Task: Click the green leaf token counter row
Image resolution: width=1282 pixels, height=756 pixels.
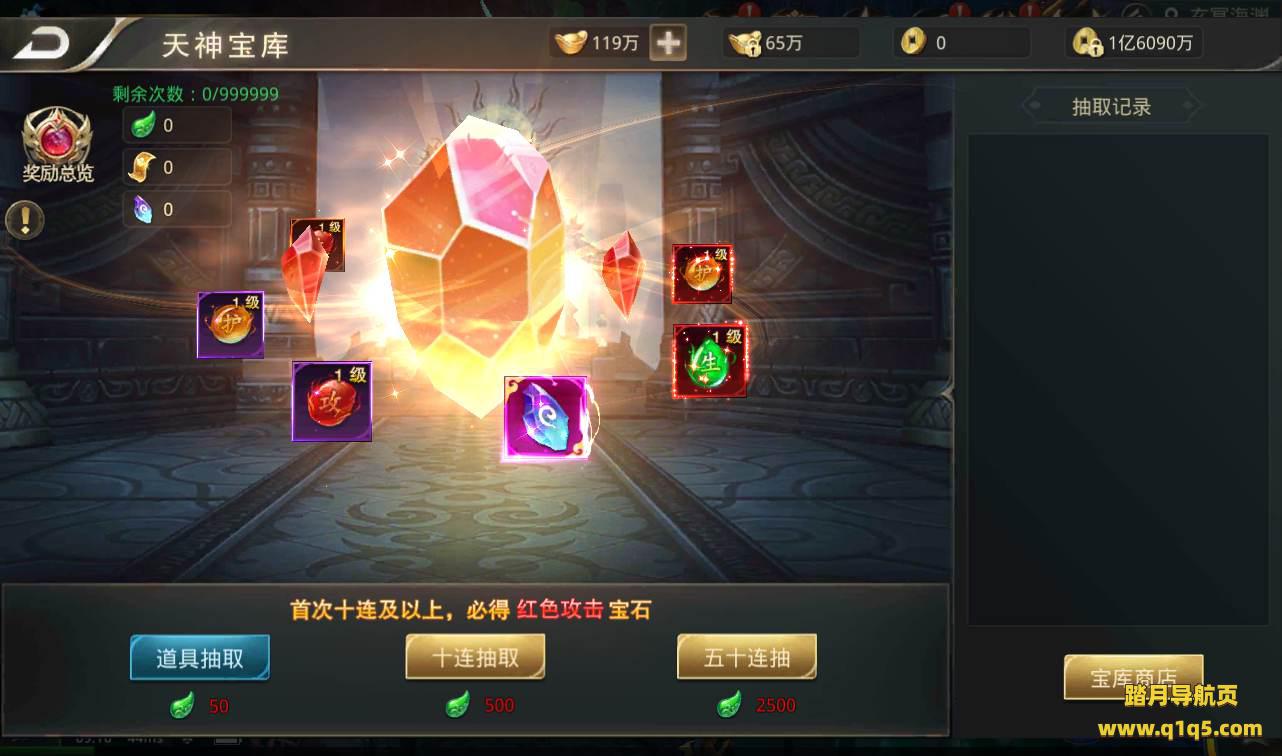Action: tap(178, 125)
